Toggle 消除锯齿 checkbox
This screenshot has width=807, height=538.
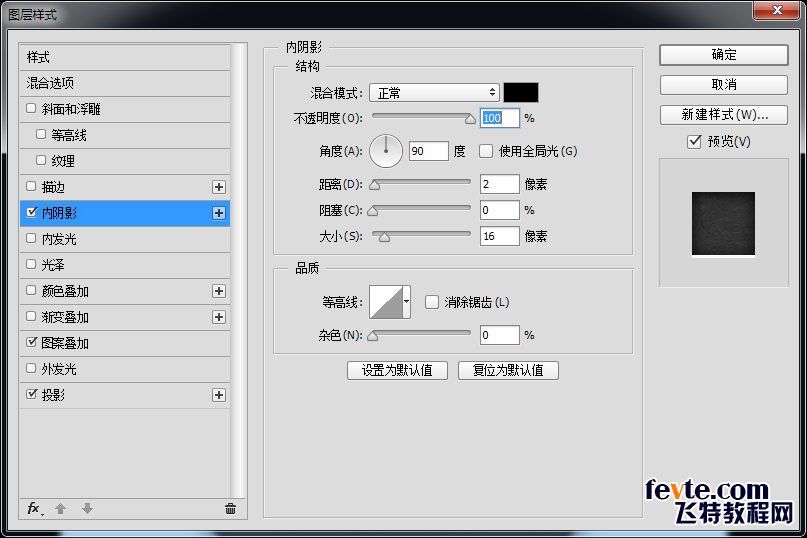pos(432,302)
